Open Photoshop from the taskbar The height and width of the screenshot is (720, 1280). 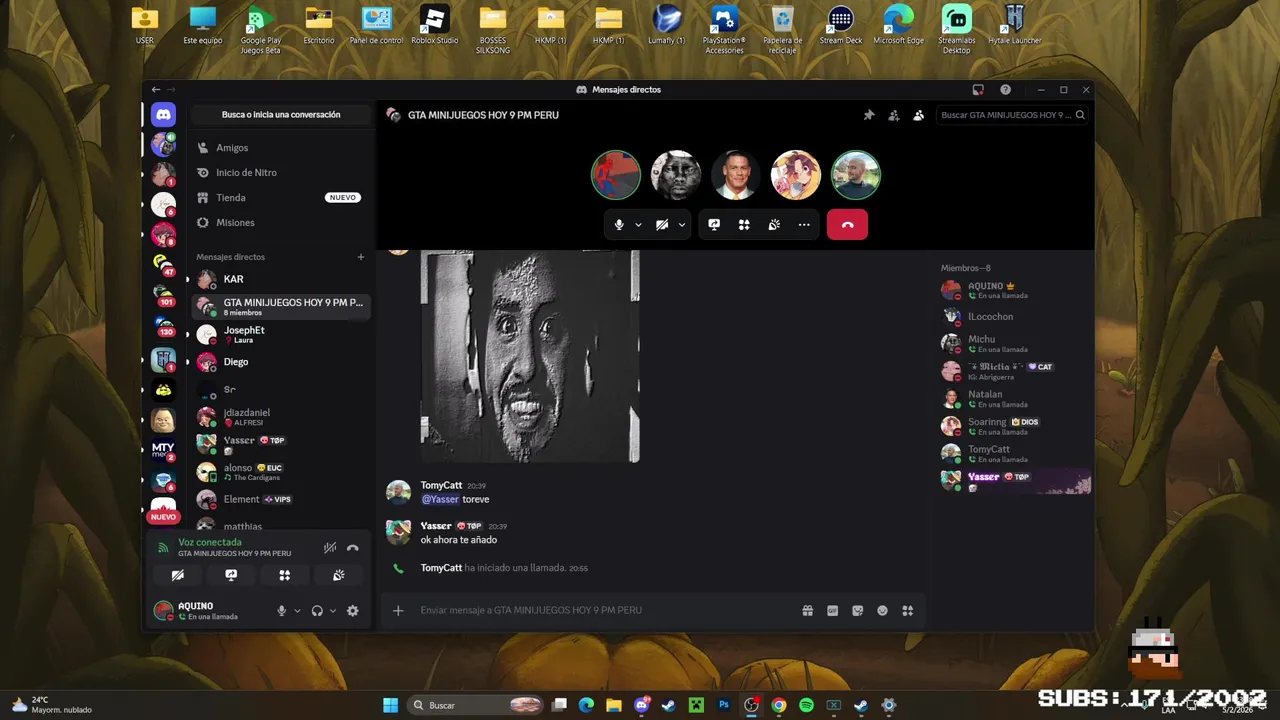point(724,705)
